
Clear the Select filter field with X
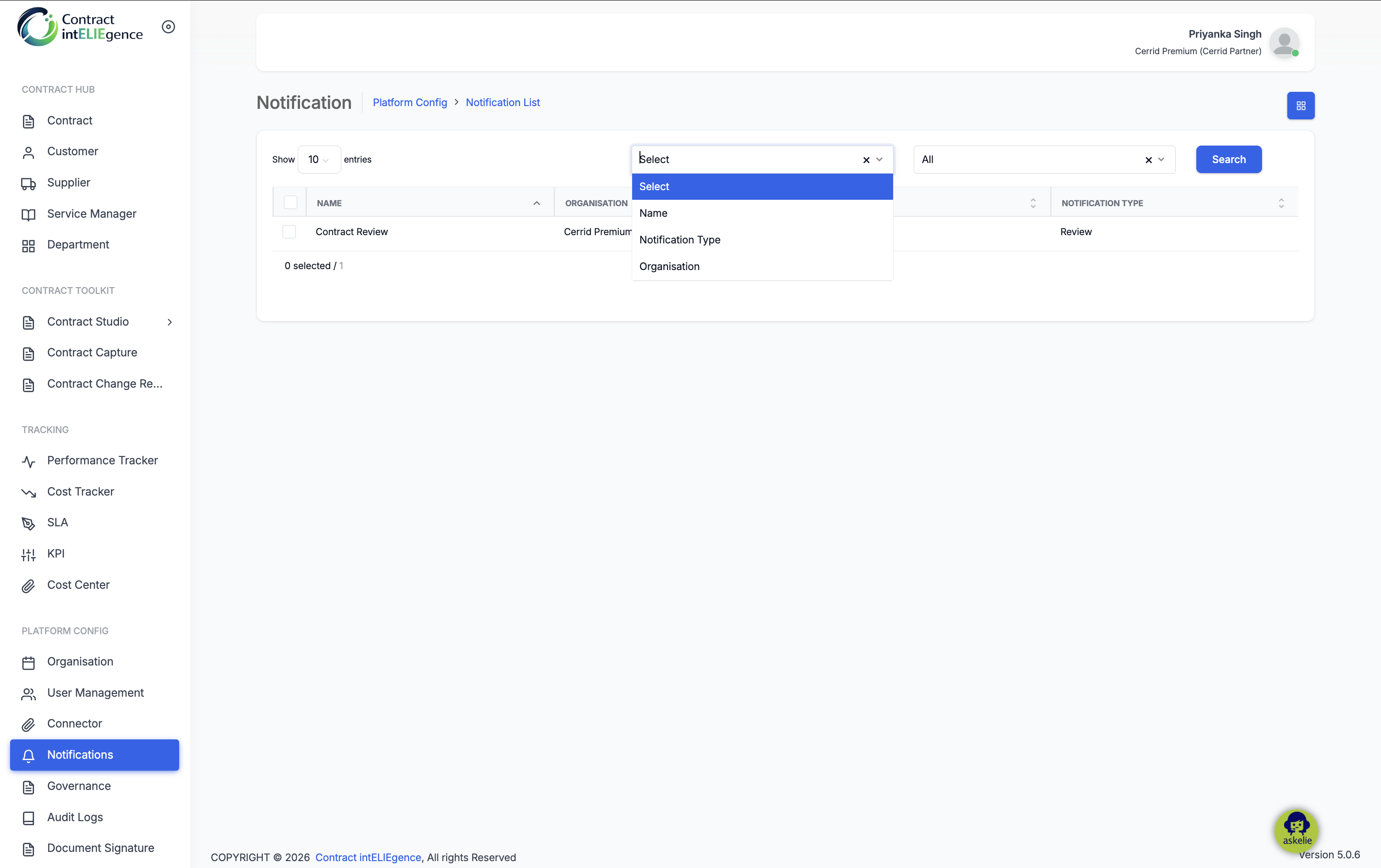[866, 160]
